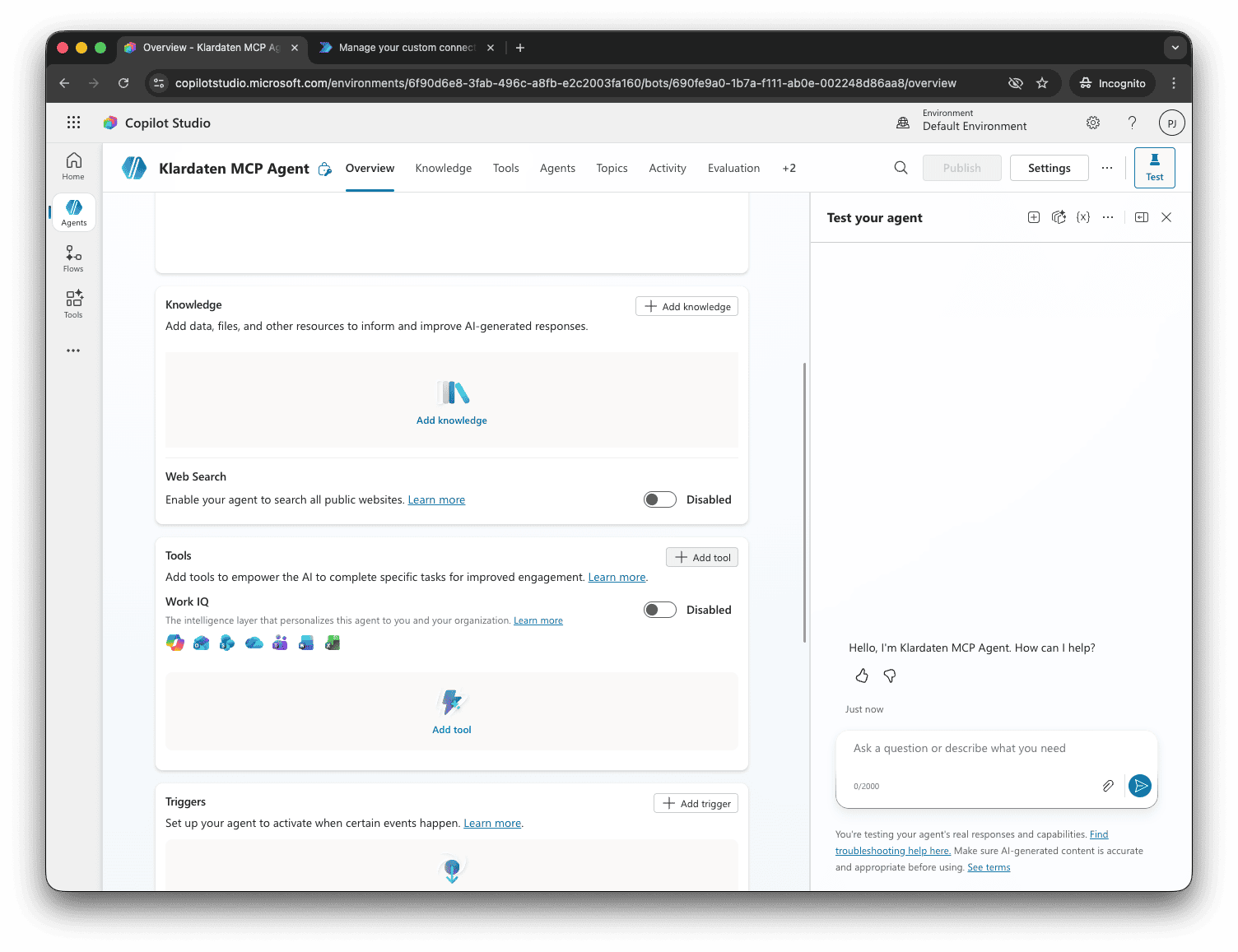The height and width of the screenshot is (952, 1238).
Task: Enable the Work IQ toggle
Action: [x=660, y=610]
